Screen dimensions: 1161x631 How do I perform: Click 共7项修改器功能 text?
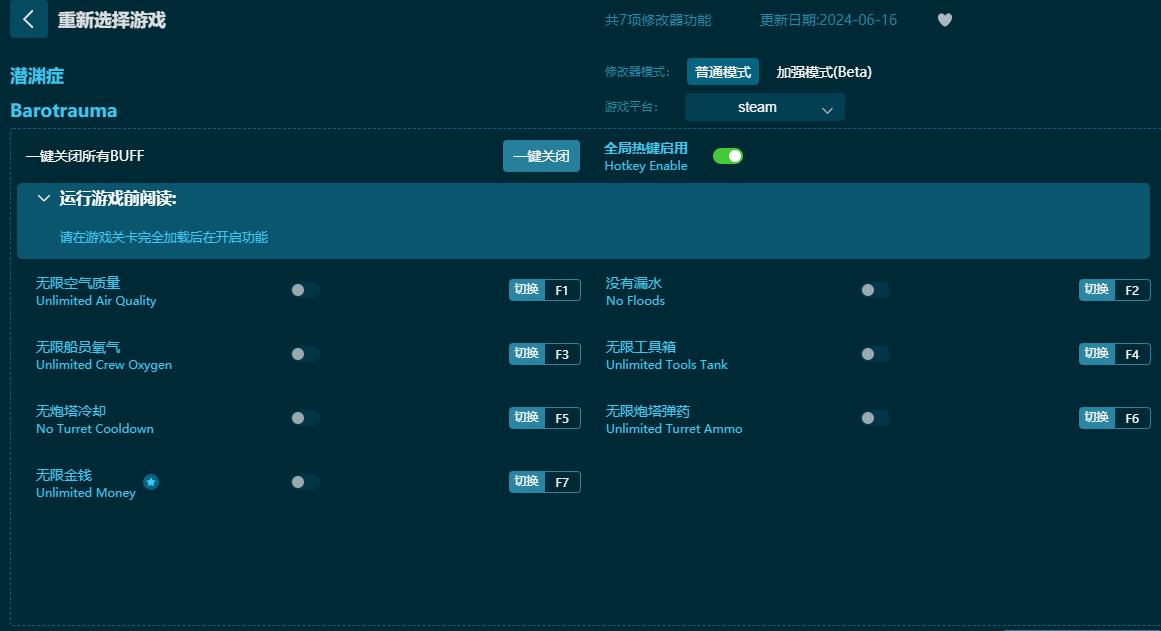pyautogui.click(x=658, y=20)
